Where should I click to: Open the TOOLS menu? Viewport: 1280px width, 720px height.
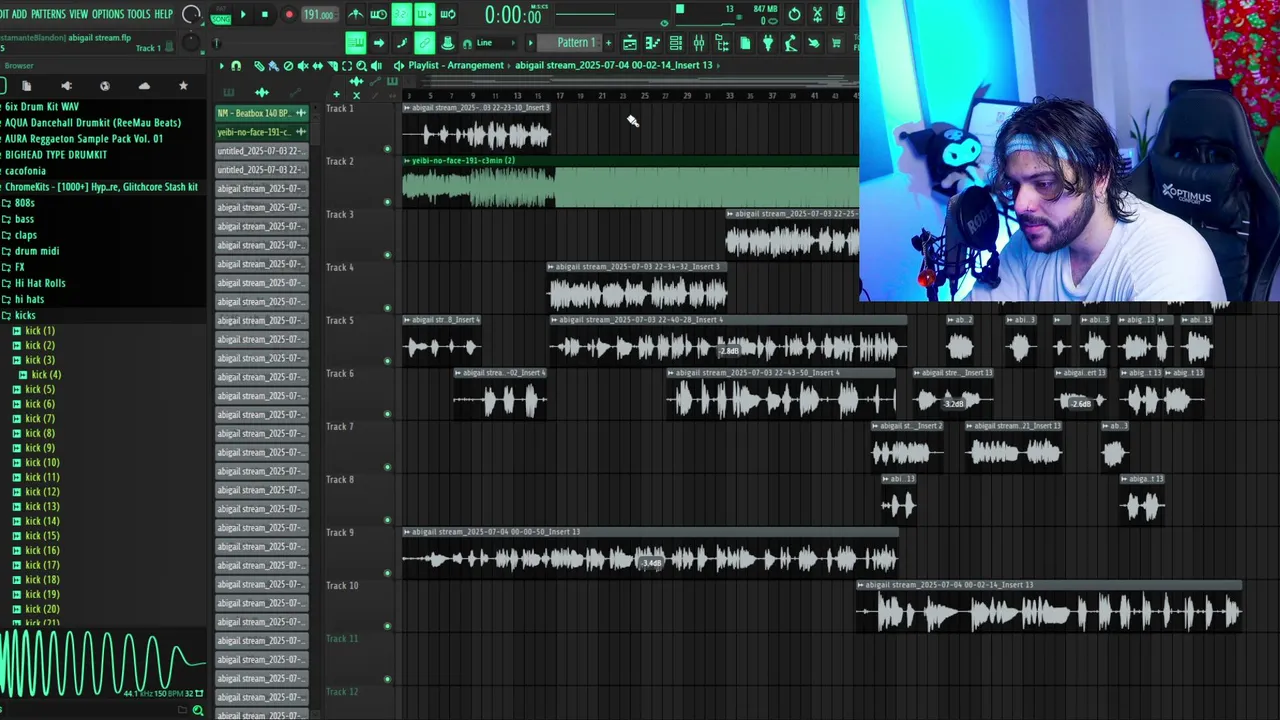pos(138,14)
